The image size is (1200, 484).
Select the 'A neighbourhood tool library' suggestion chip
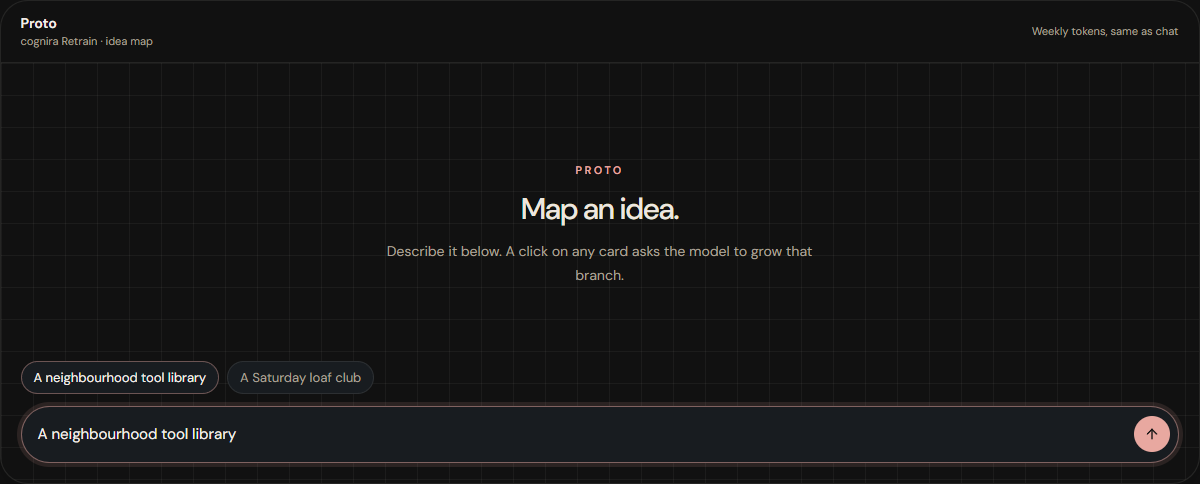point(120,378)
